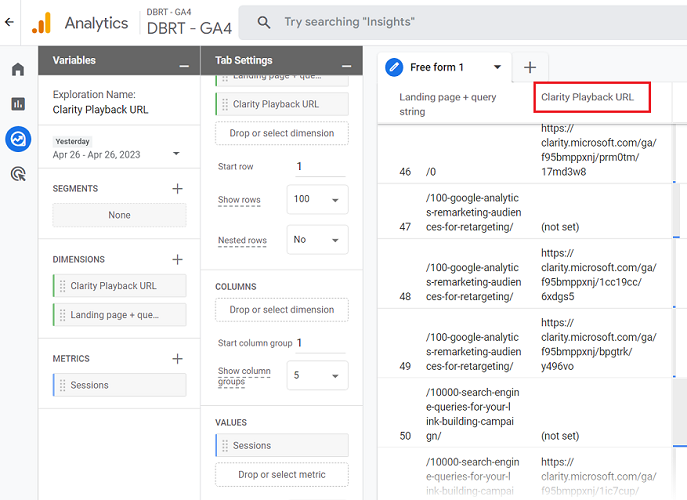Open the Show rows dropdown

point(317,199)
